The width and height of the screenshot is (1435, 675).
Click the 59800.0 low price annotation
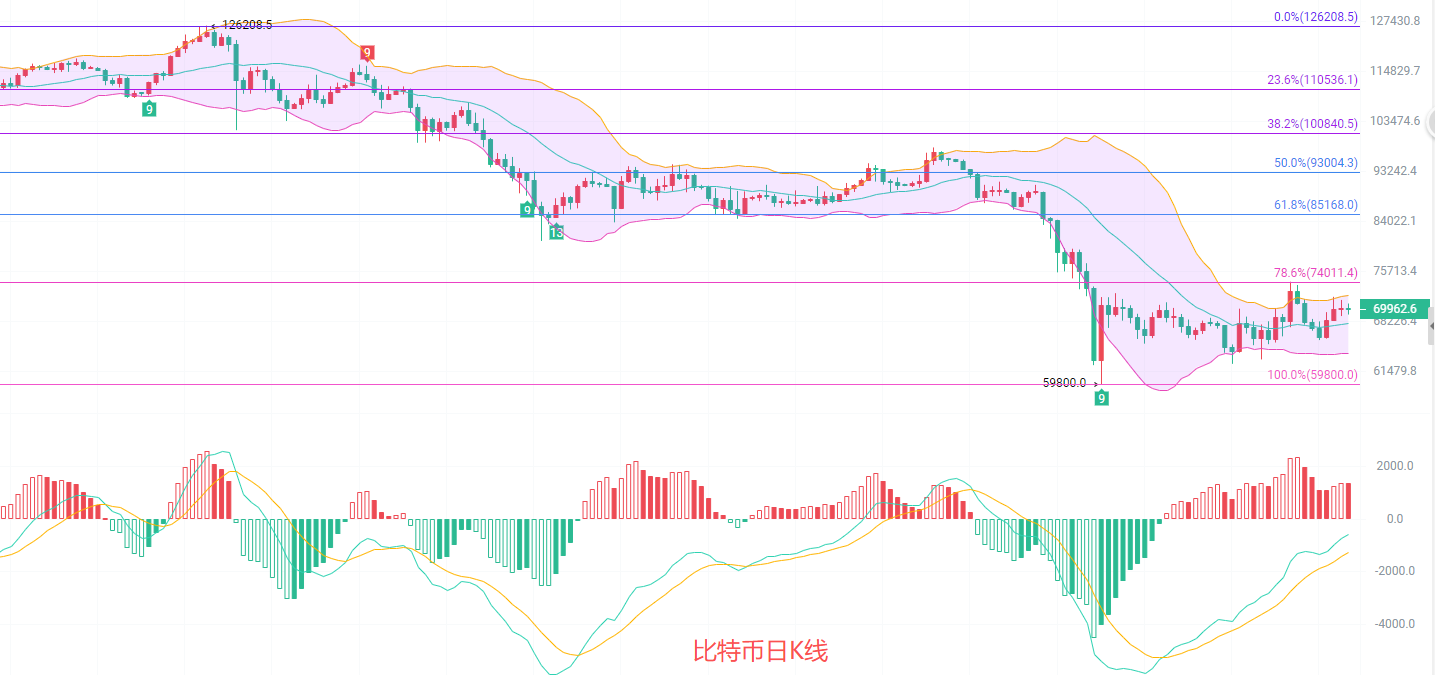1064,382
